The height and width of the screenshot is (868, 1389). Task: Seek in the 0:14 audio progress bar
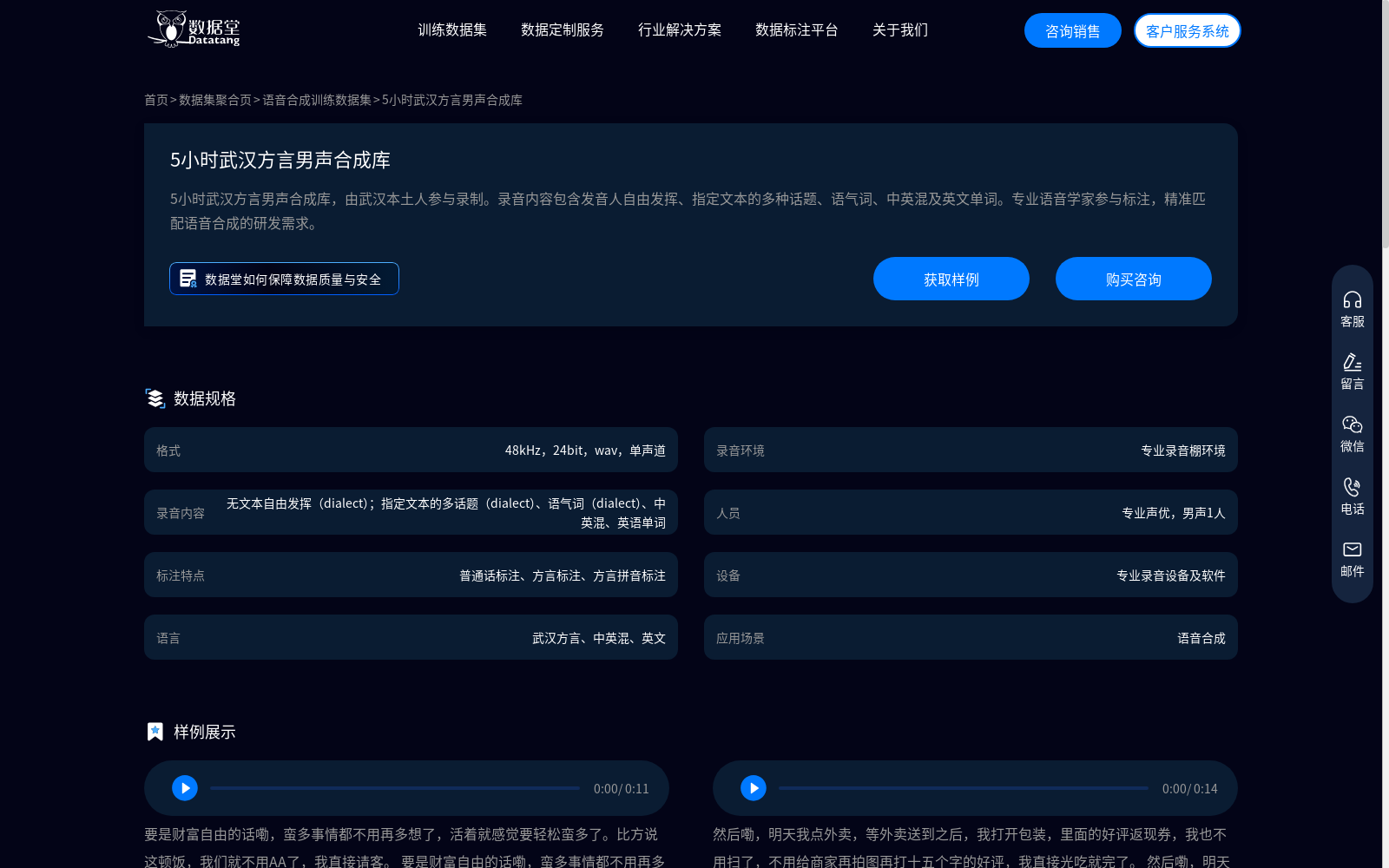coord(964,788)
